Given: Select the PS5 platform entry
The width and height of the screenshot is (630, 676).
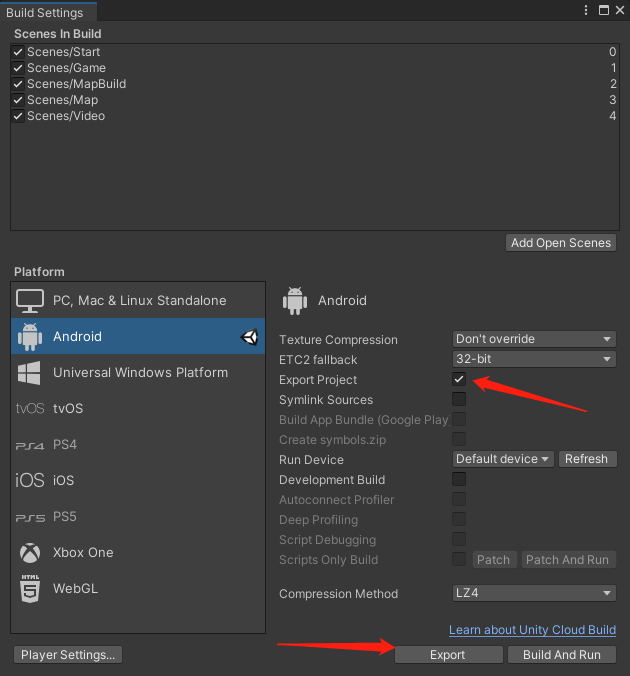Looking at the screenshot, I should [x=138, y=516].
